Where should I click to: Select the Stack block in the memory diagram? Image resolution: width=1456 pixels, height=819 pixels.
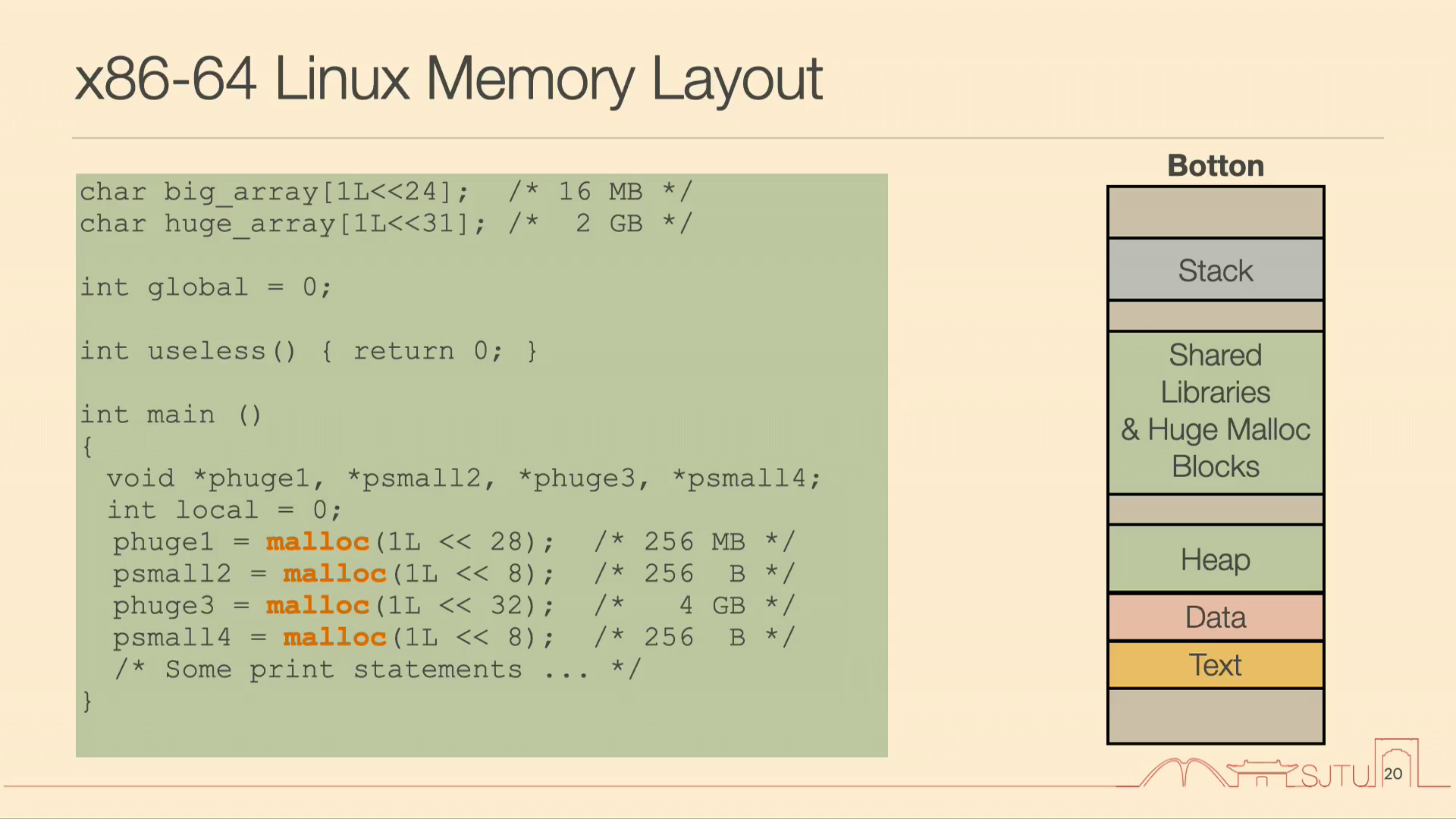1216,270
